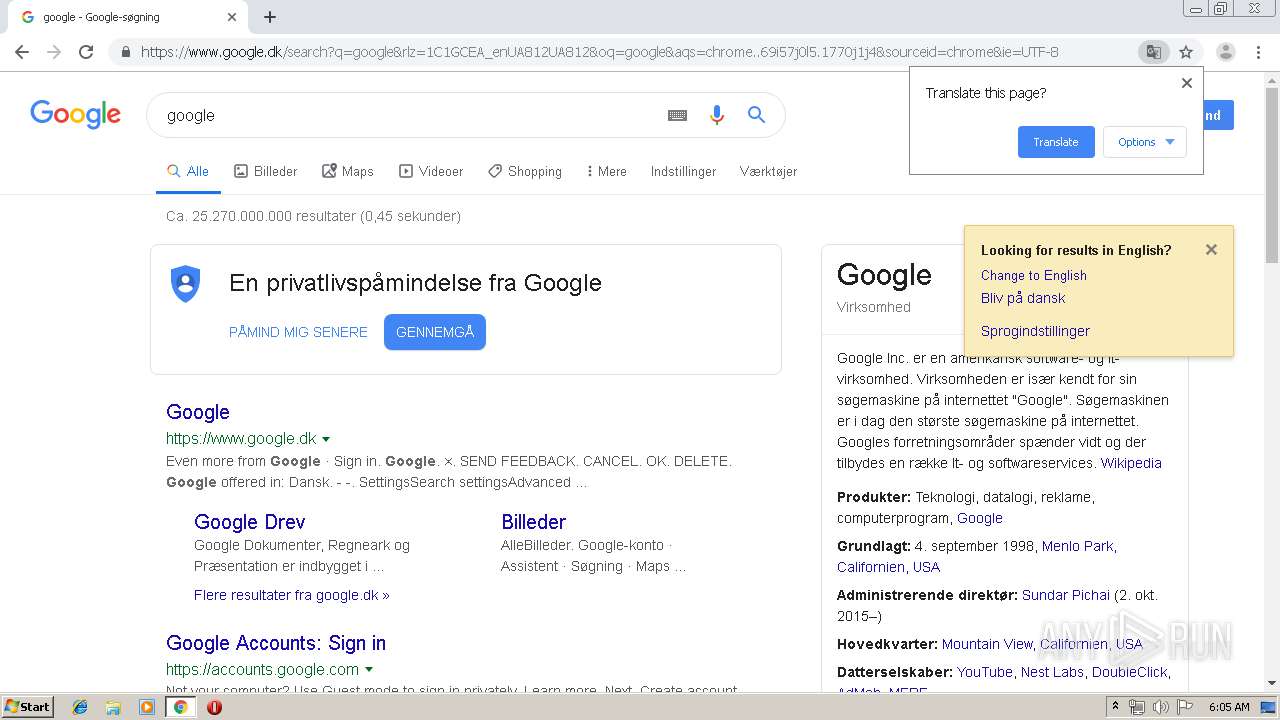This screenshot has height=720, width=1280.
Task: Click the red Opera icon in taskbar
Action: tap(214, 707)
